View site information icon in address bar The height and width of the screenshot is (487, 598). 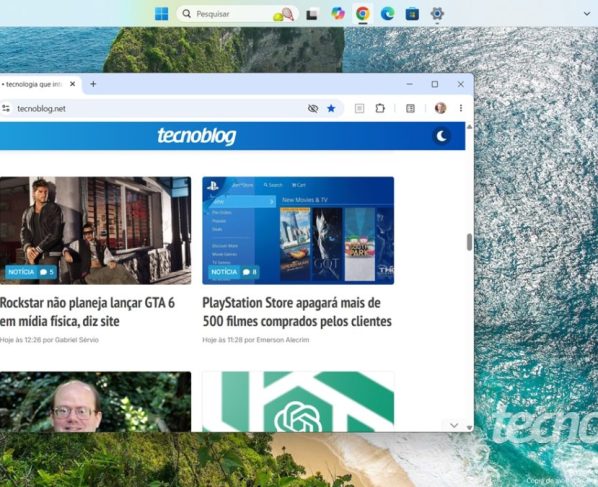pyautogui.click(x=5, y=109)
